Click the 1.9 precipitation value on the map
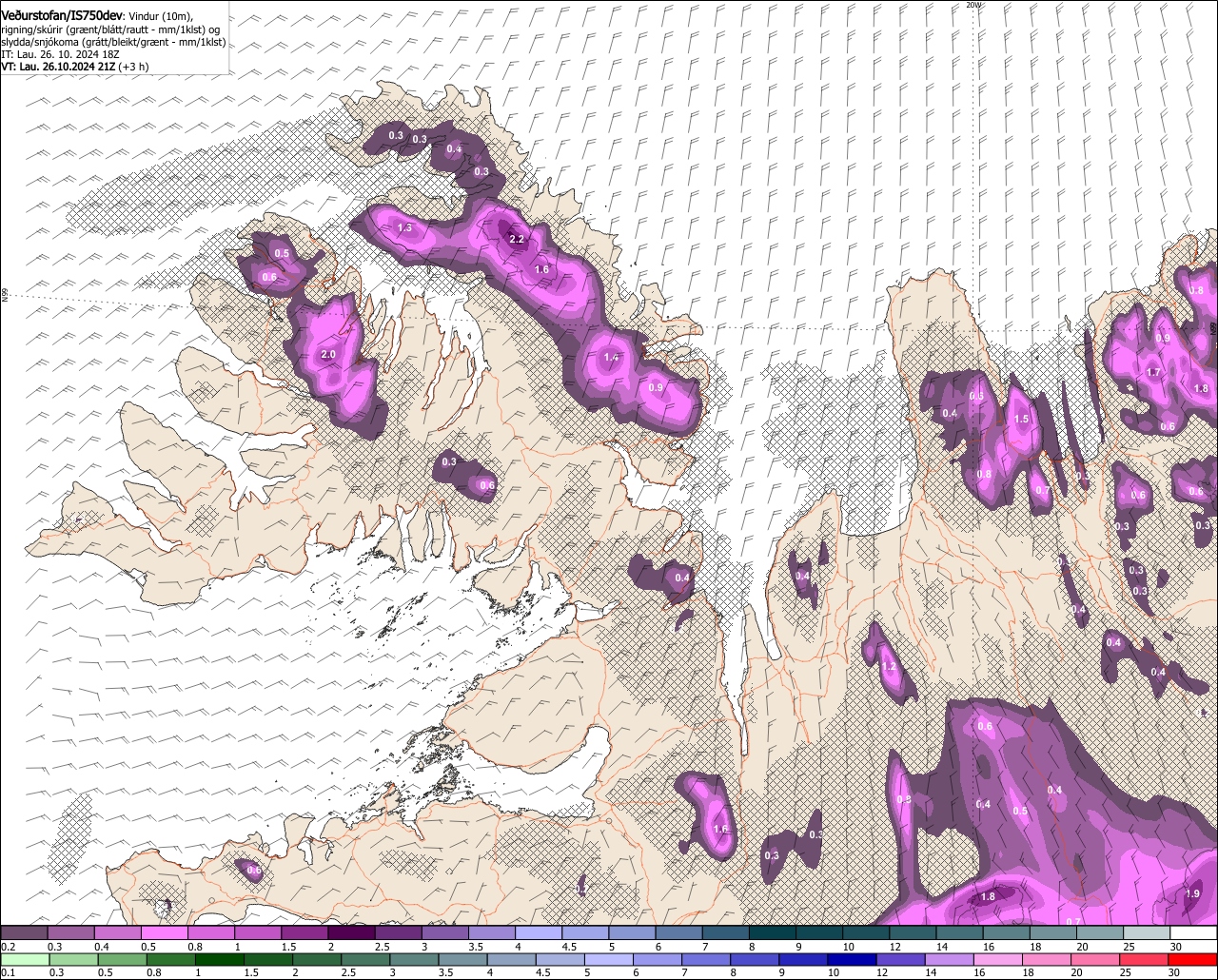Viewport: 1218px width, 980px height. pyautogui.click(x=1193, y=894)
